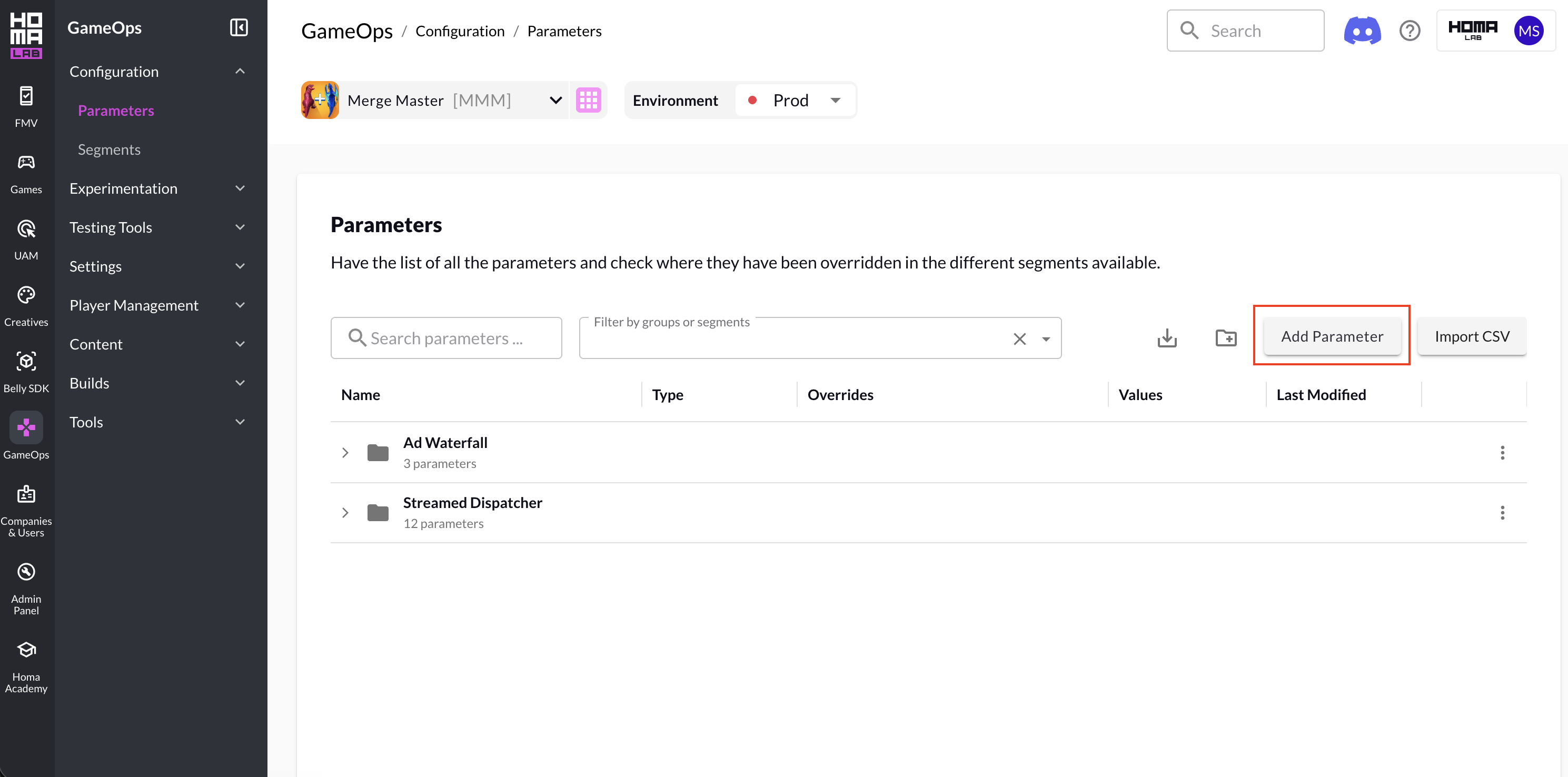Image resolution: width=1568 pixels, height=777 pixels.
Task: Focus the Search parameters field
Action: pos(446,337)
